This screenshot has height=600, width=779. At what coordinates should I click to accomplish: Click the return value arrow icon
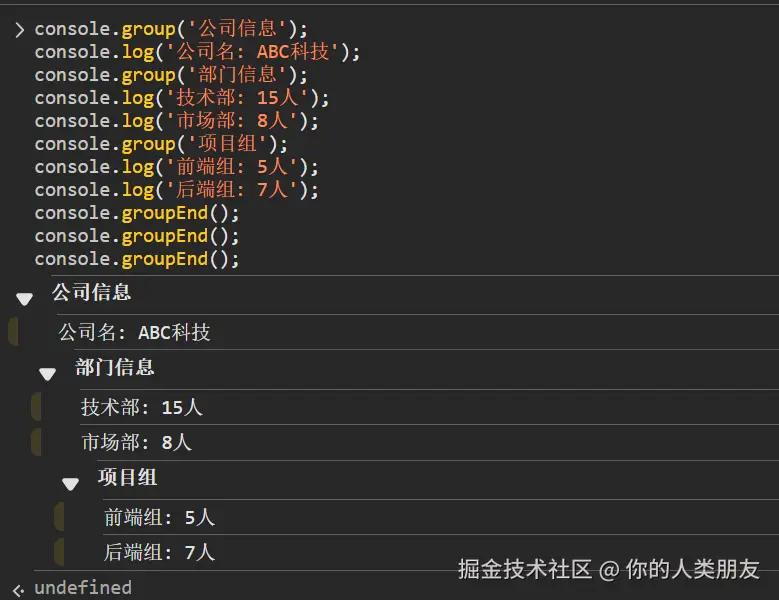pos(19,591)
